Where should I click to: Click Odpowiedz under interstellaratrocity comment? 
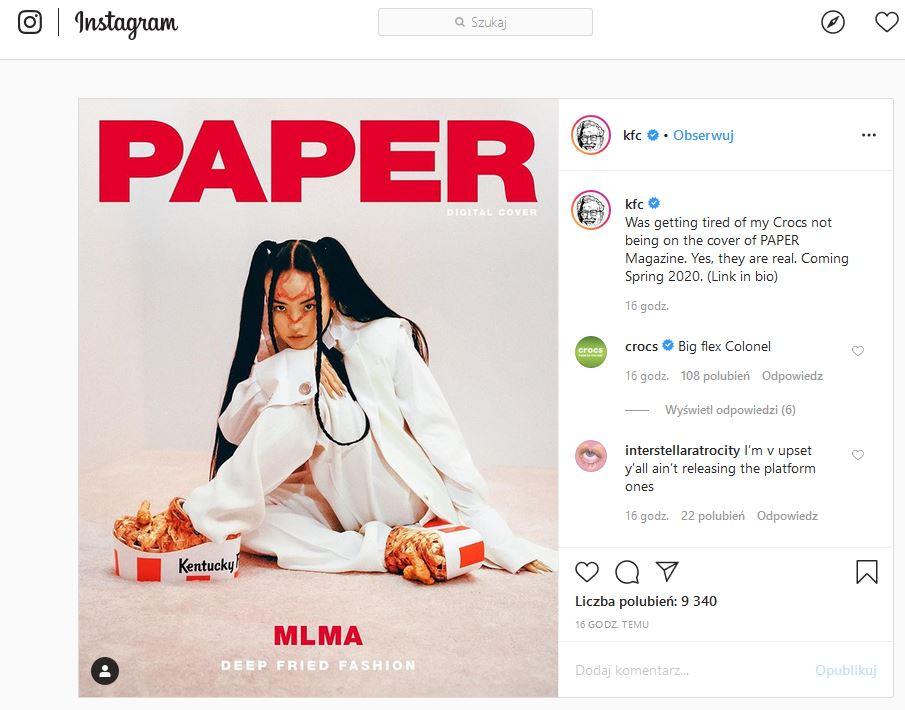click(787, 515)
